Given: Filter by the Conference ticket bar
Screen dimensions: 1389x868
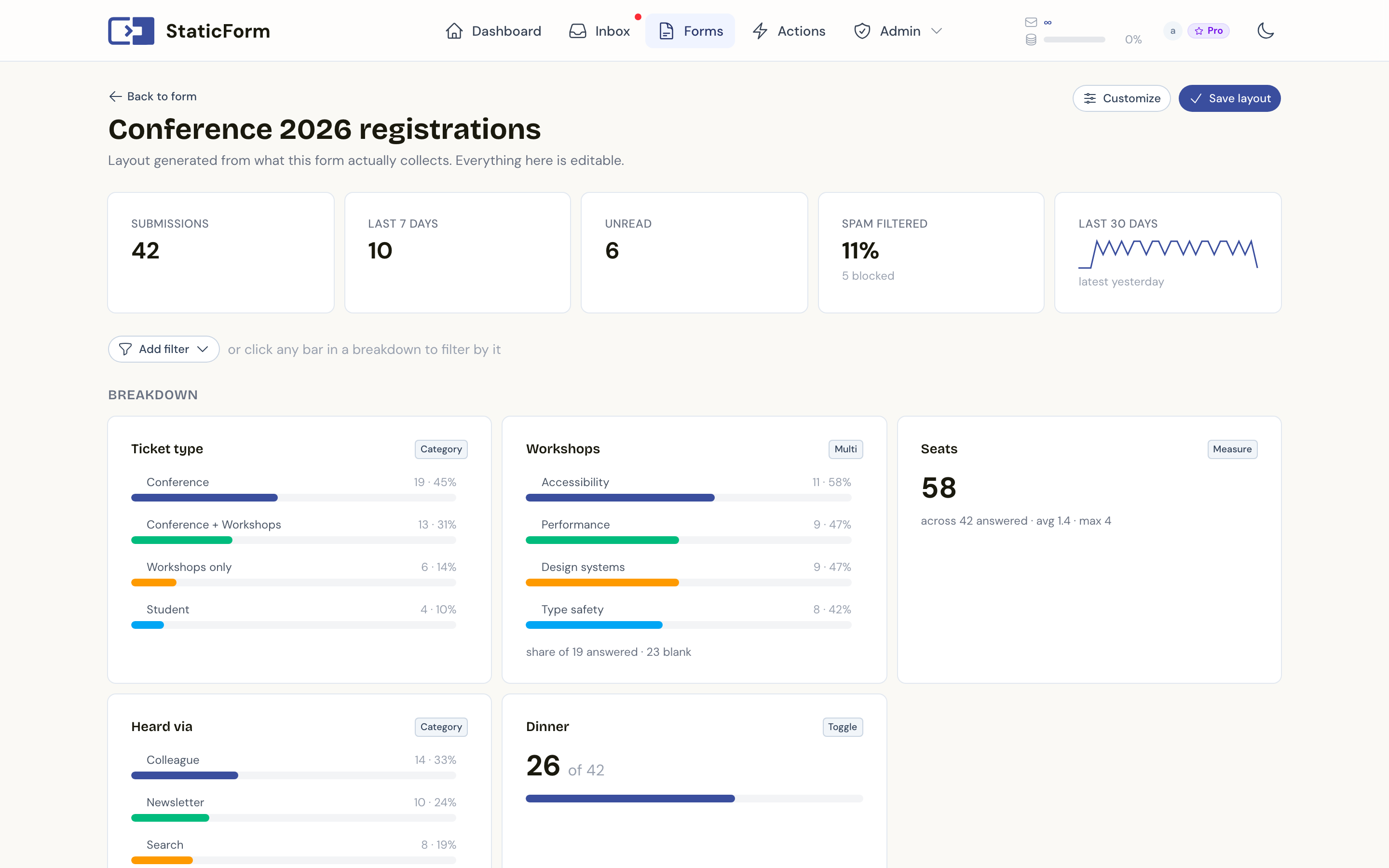Looking at the screenshot, I should 293,498.
